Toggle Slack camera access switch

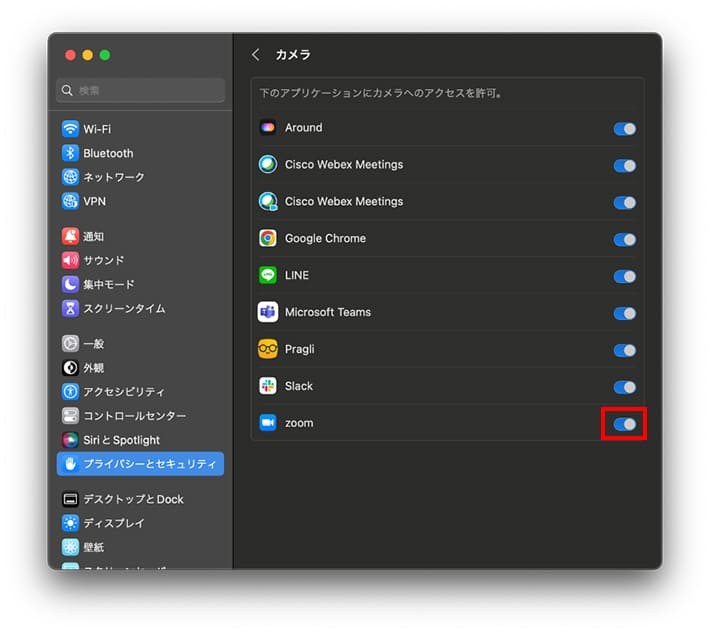(624, 387)
